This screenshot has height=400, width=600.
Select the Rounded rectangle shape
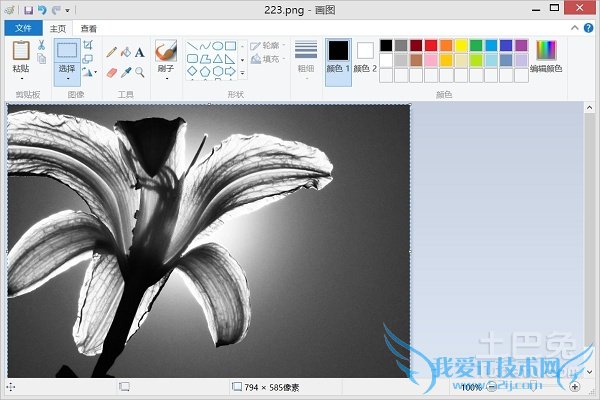[x=192, y=59]
